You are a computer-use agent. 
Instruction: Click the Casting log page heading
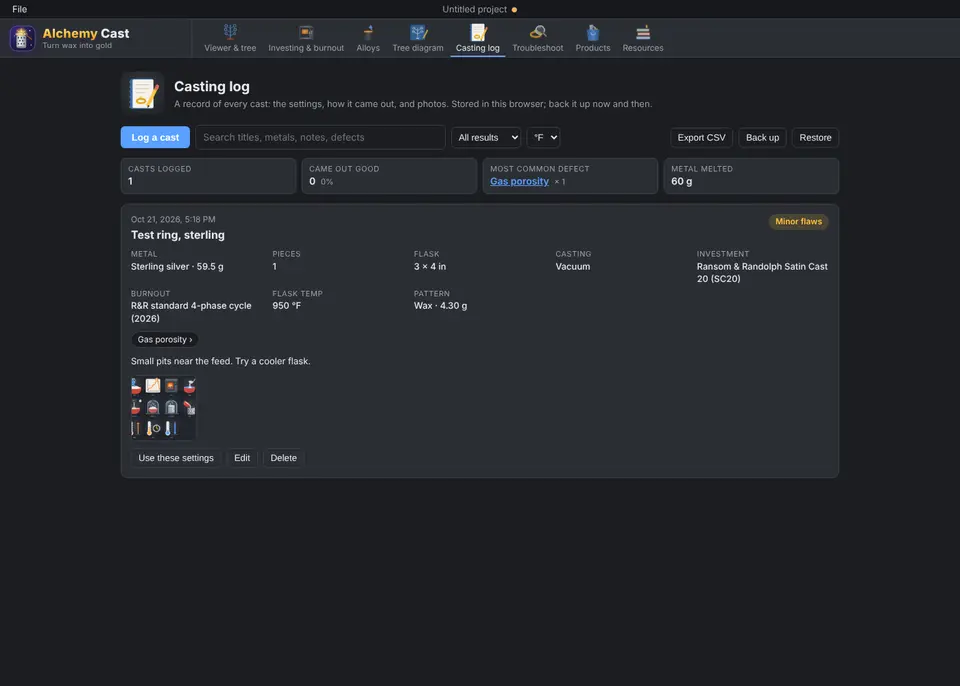(x=212, y=86)
